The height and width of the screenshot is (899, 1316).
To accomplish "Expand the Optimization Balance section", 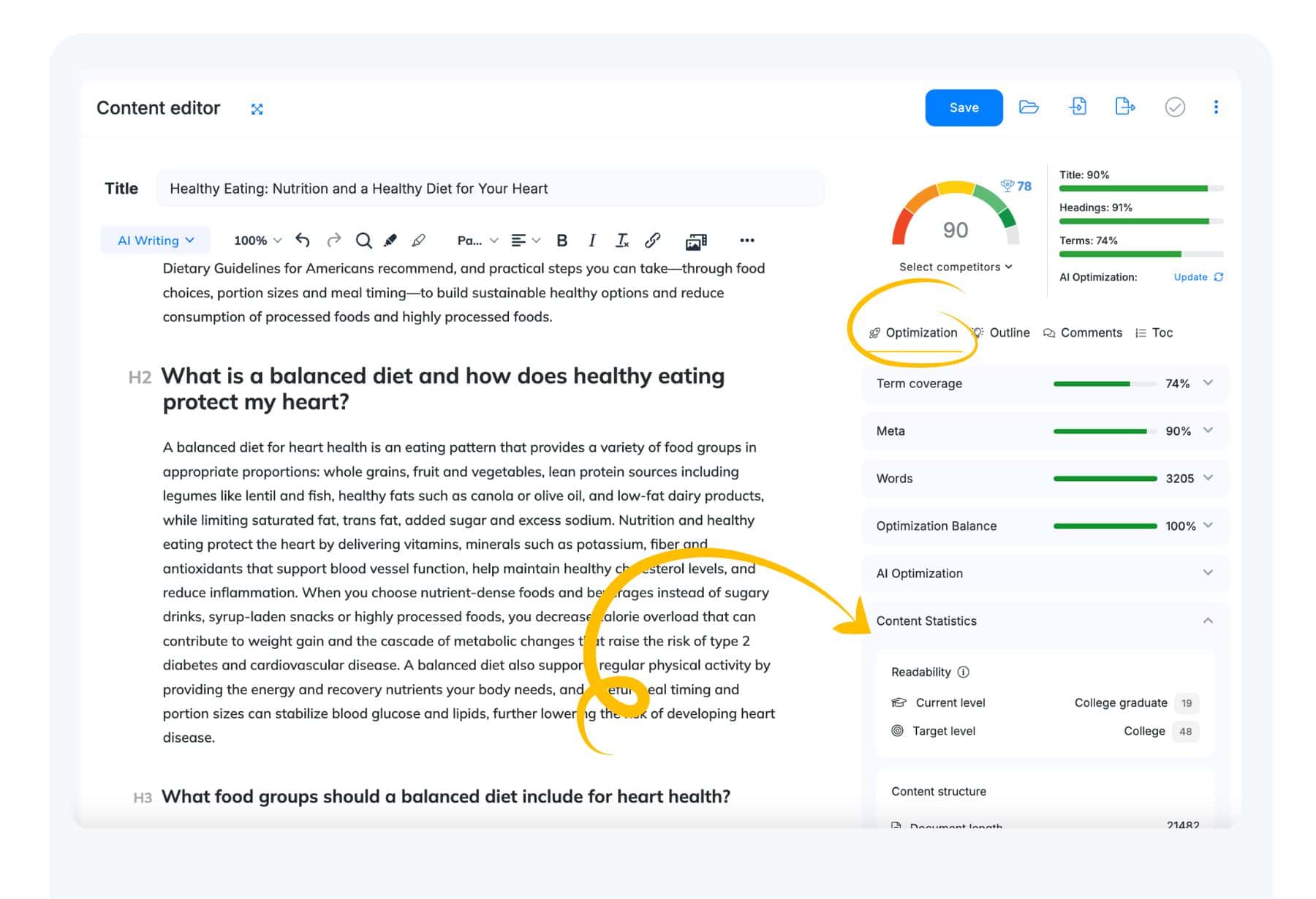I will (x=1045, y=526).
